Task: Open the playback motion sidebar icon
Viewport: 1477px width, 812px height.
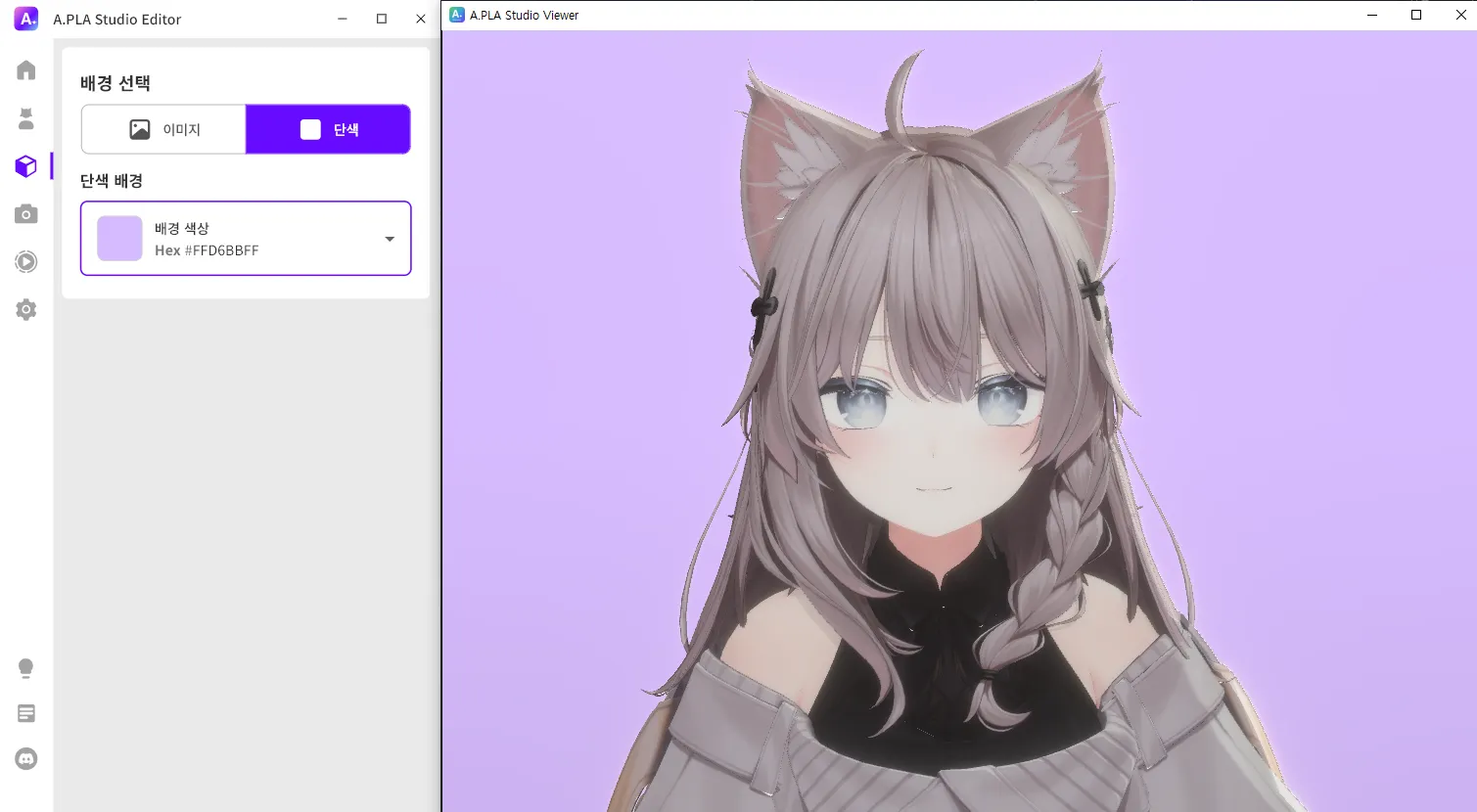Action: pos(26,262)
